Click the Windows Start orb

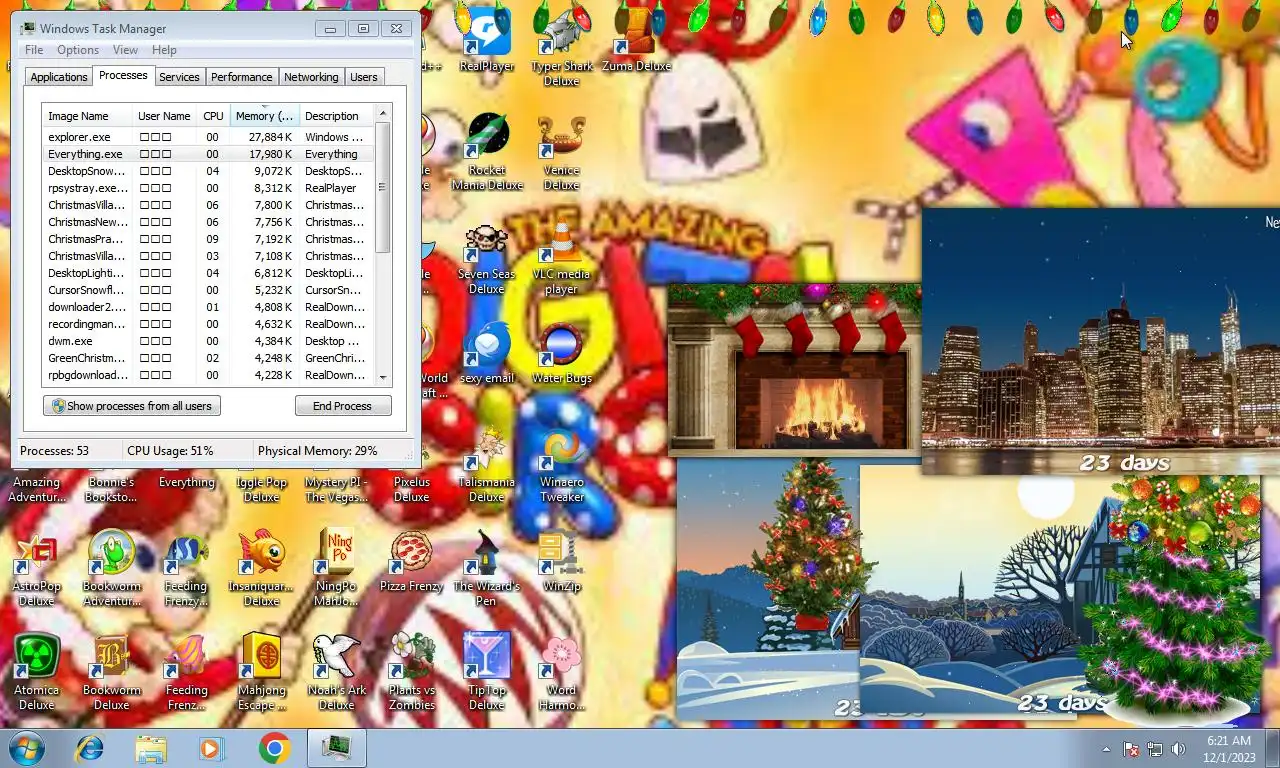[x=27, y=748]
